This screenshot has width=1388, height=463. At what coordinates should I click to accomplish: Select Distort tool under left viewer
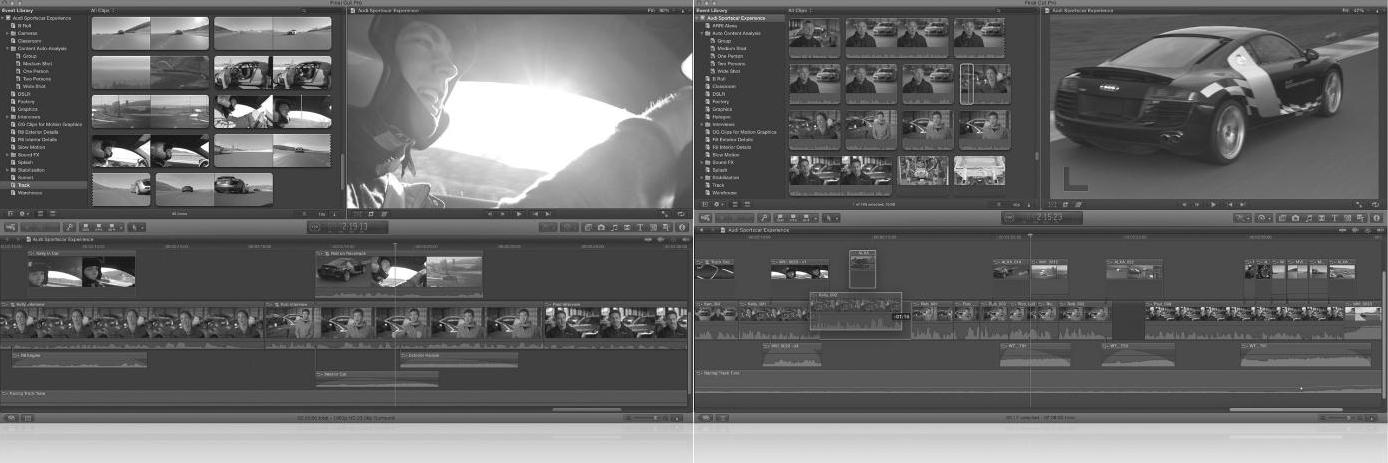[384, 213]
